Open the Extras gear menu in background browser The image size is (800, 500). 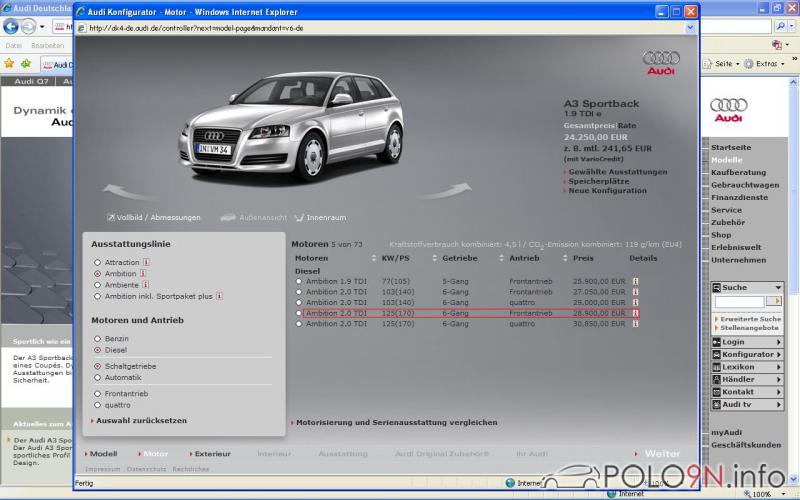pyautogui.click(x=763, y=64)
